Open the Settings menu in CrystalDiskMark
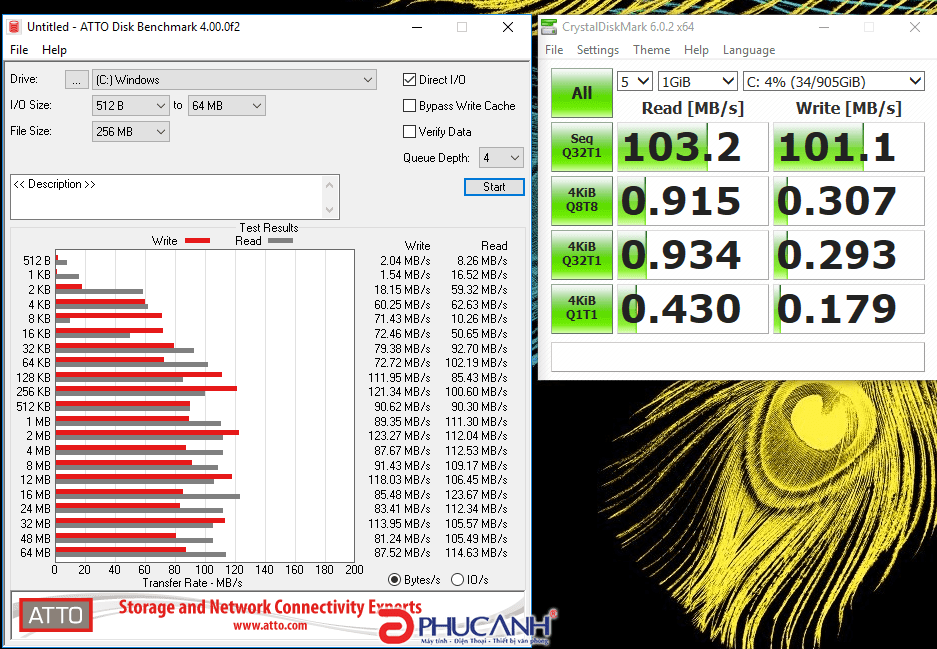Screen dimensions: 937x649 coord(598,50)
